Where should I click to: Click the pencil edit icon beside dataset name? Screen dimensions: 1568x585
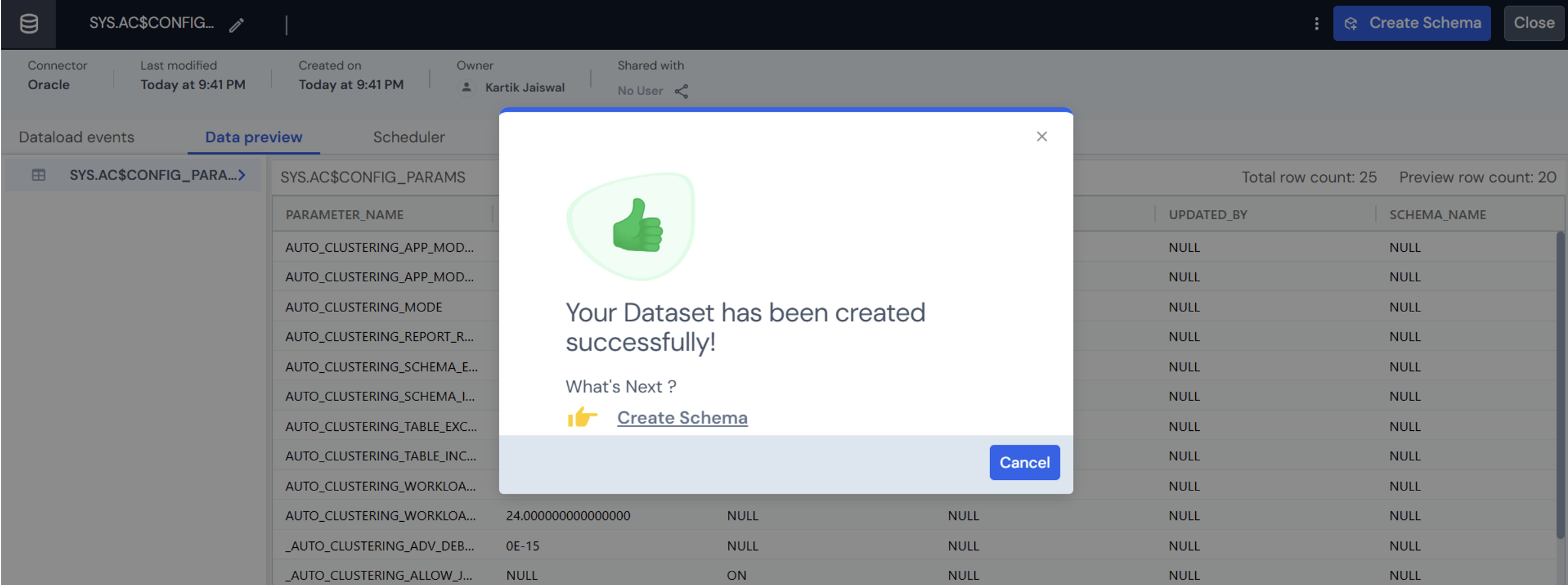(236, 25)
